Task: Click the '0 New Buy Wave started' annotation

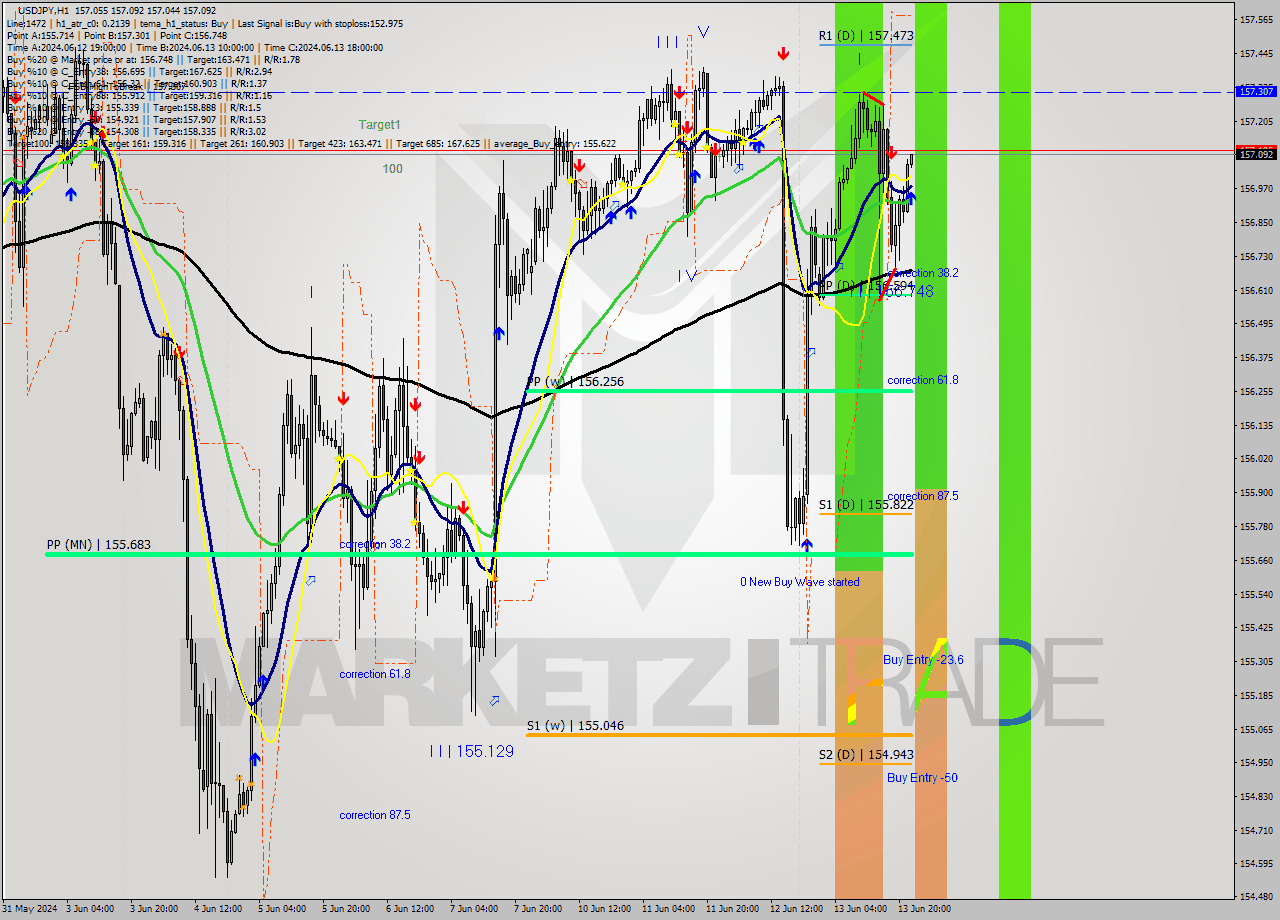Action: click(799, 582)
